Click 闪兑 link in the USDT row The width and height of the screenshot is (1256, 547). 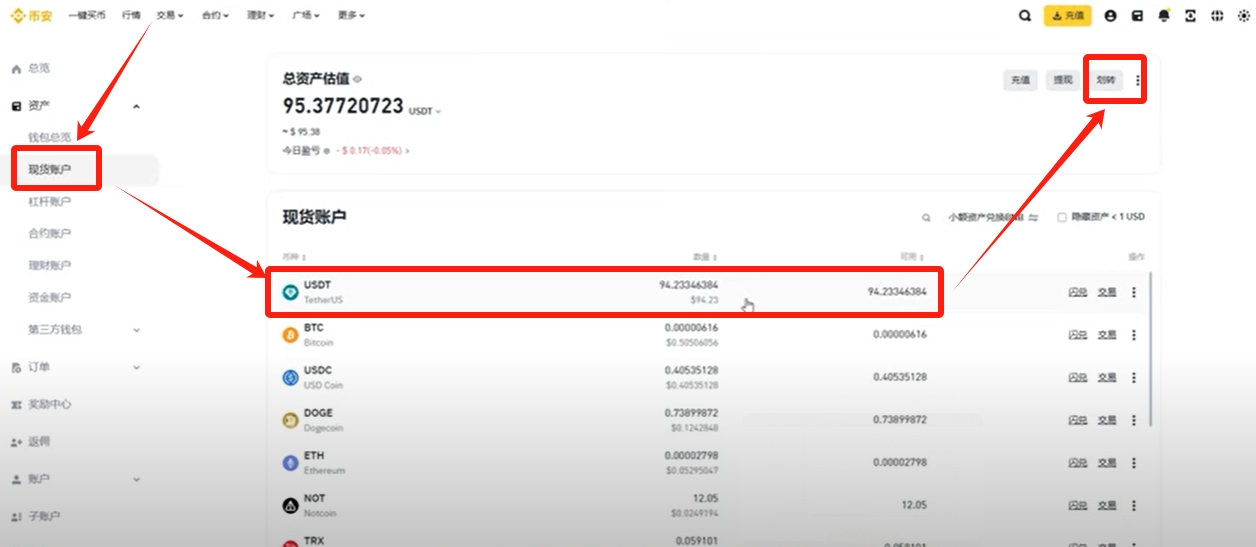point(1077,293)
